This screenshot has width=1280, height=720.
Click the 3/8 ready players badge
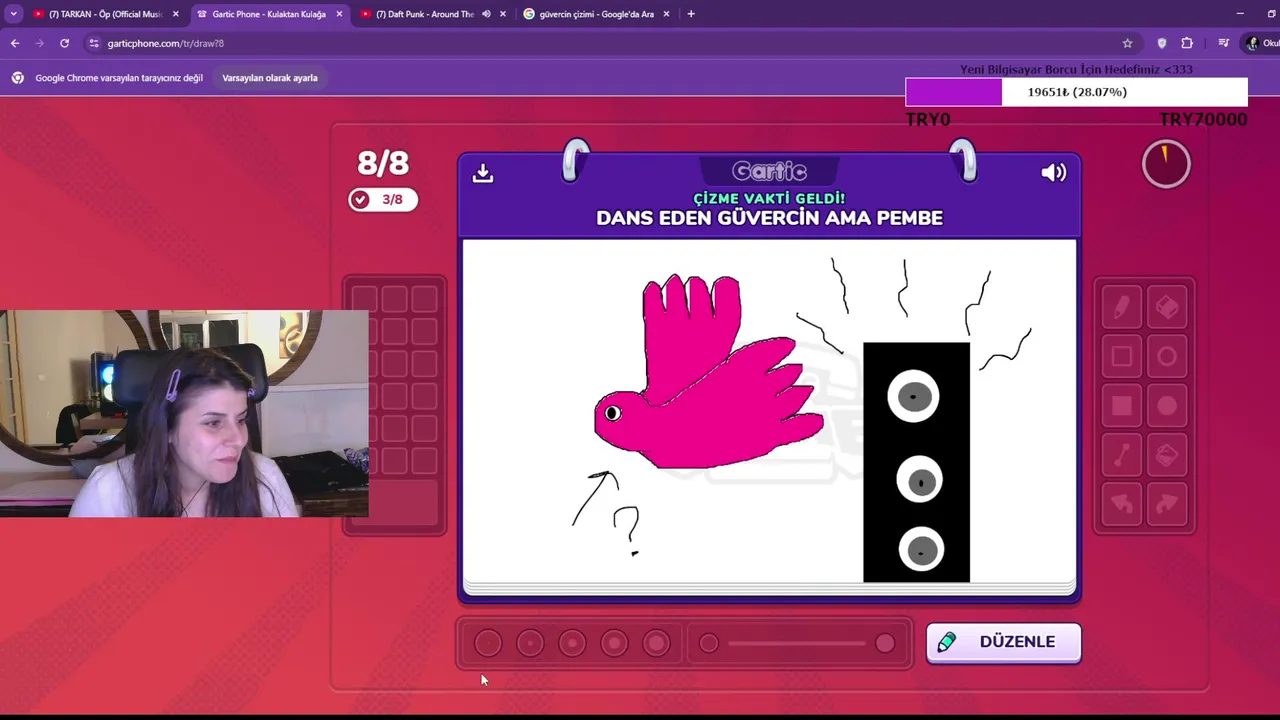pos(382,199)
